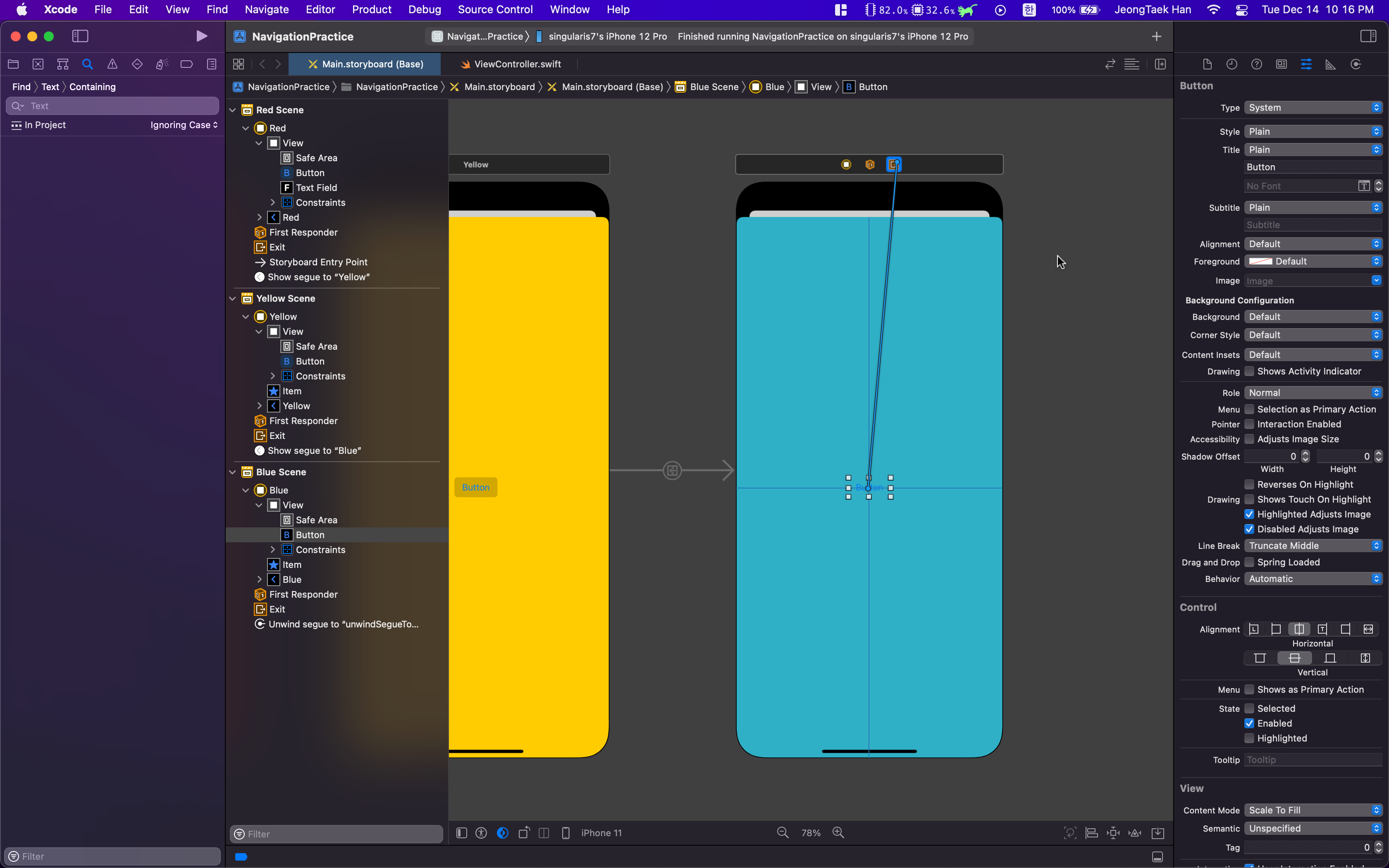Select Show segue to "Blue" item
The width and height of the screenshot is (1389, 868).
coord(314,451)
